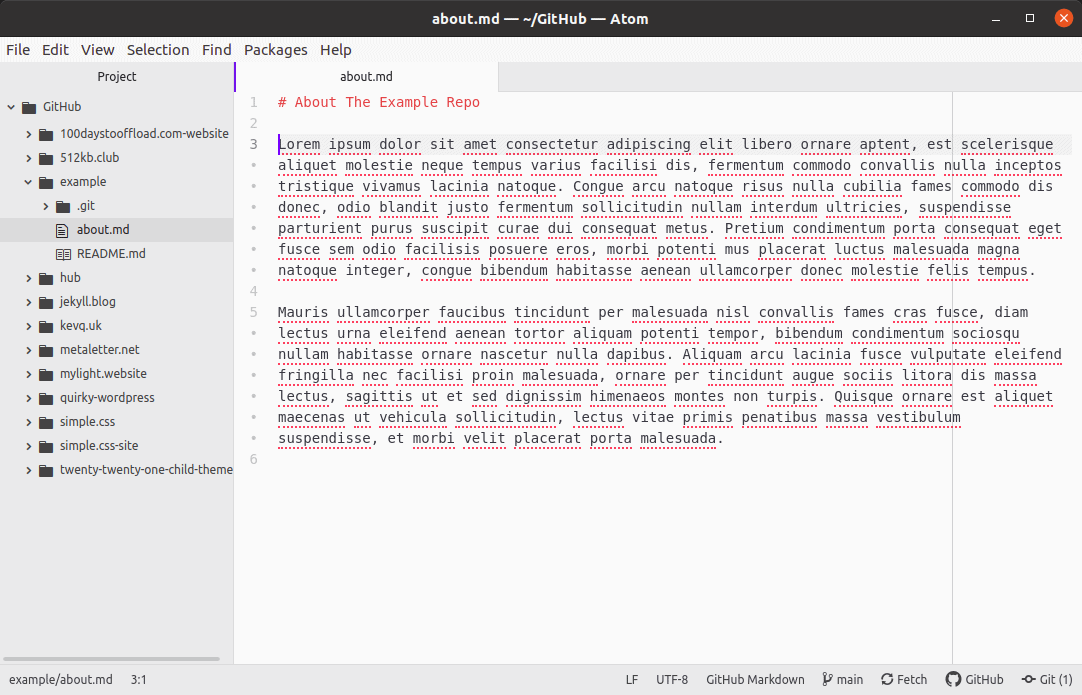
Task: Click the UTF-8 encoding indicator
Action: click(672, 679)
